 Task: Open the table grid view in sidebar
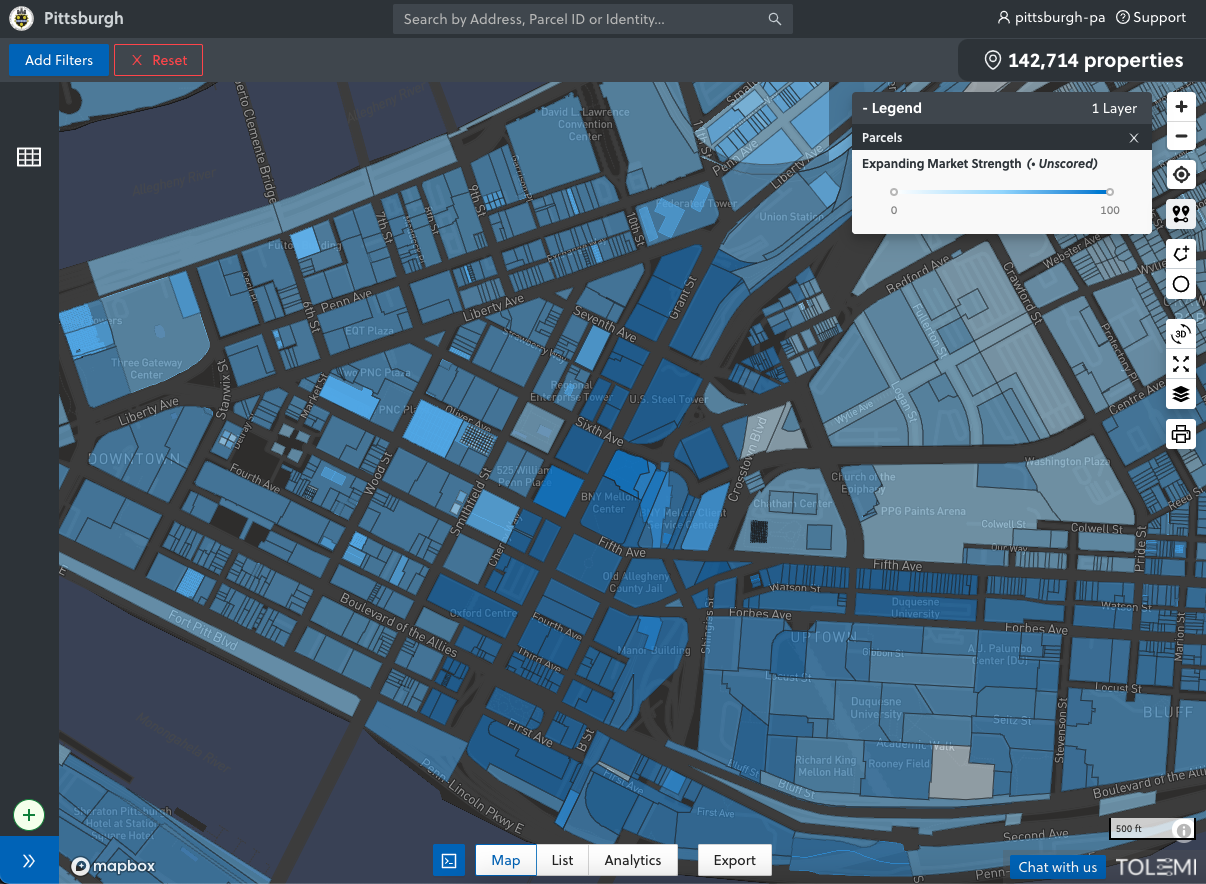pos(29,157)
